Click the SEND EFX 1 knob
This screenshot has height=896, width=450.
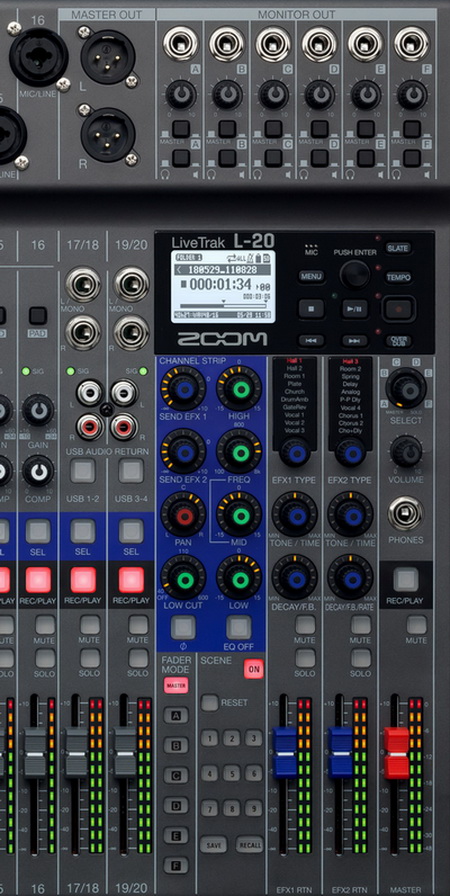click(184, 389)
